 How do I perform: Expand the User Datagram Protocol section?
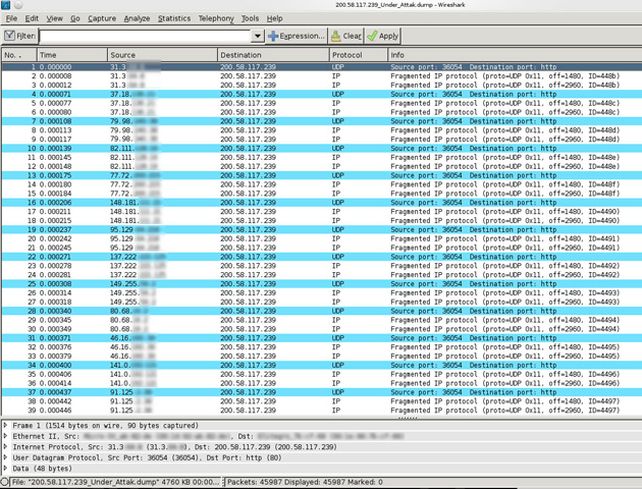pyautogui.click(x=5, y=457)
